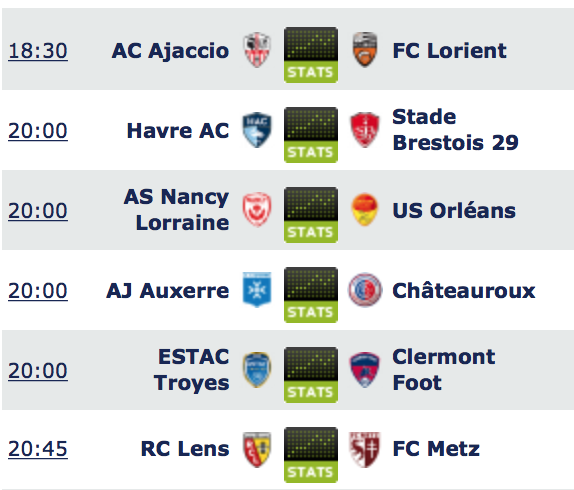Open STATS for Troyes vs Clermont Foot
Viewport: 574px width, 490px height.
tap(311, 375)
